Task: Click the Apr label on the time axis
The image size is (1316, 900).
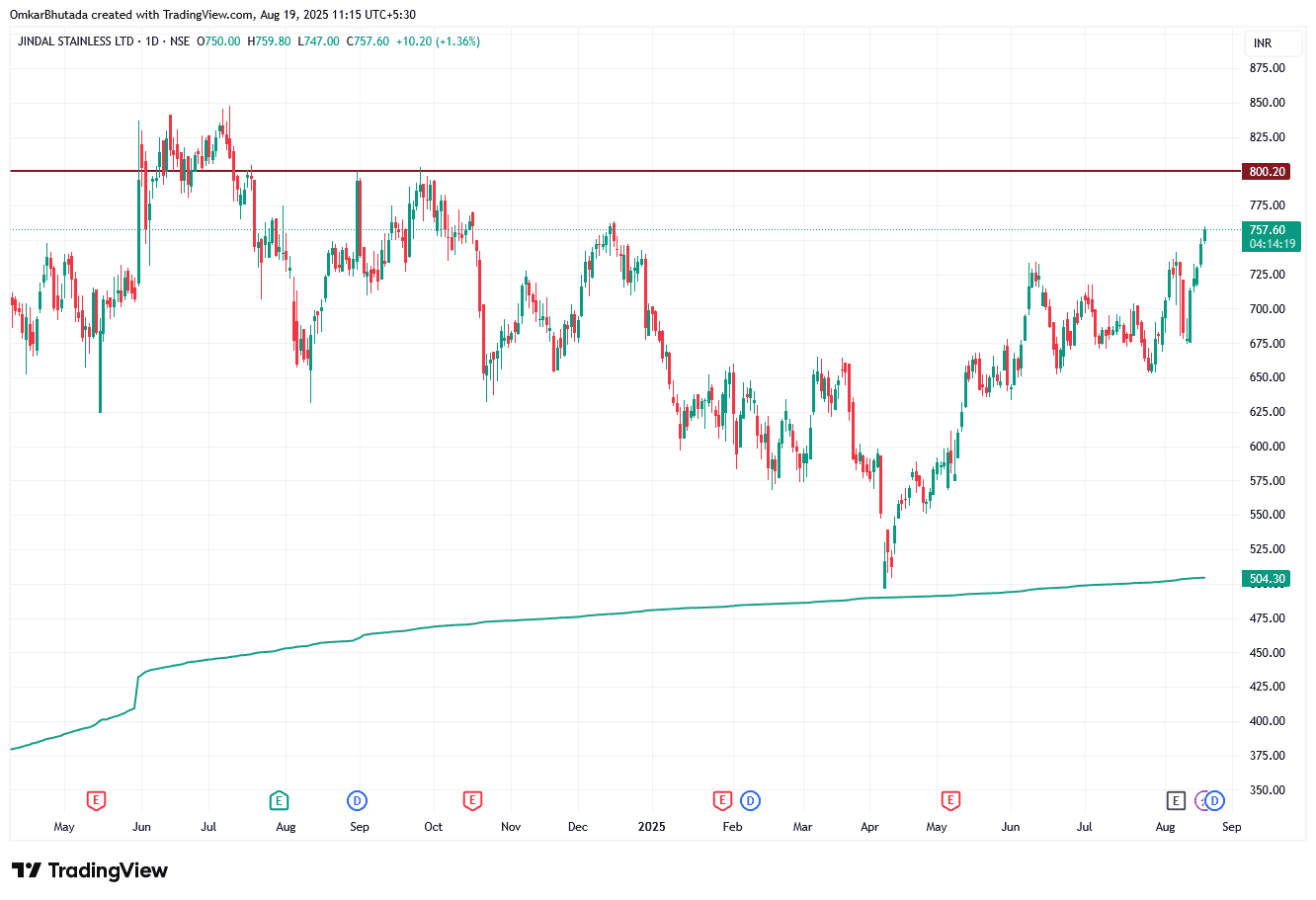Action: coord(870,827)
